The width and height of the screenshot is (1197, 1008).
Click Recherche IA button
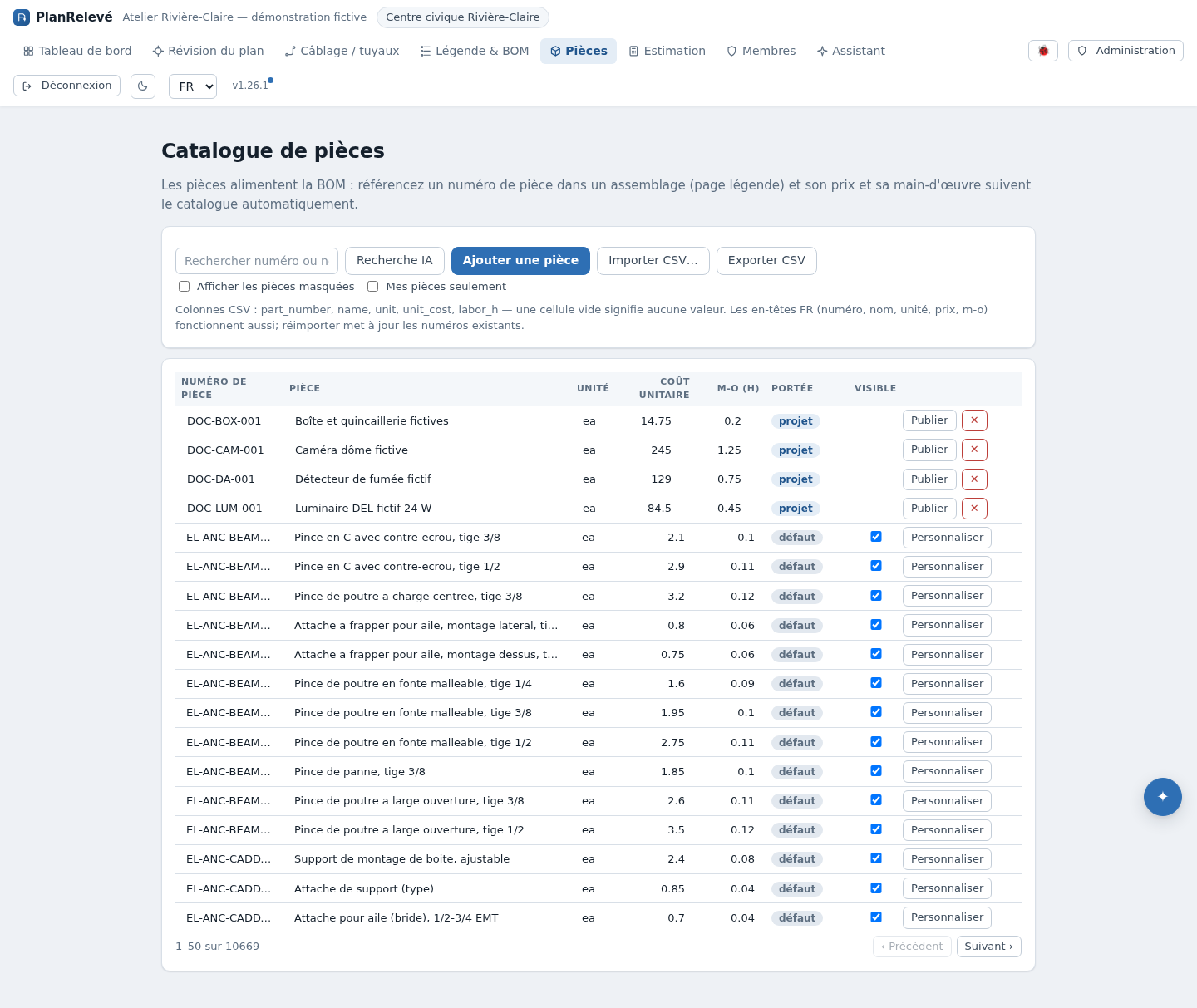(x=395, y=261)
